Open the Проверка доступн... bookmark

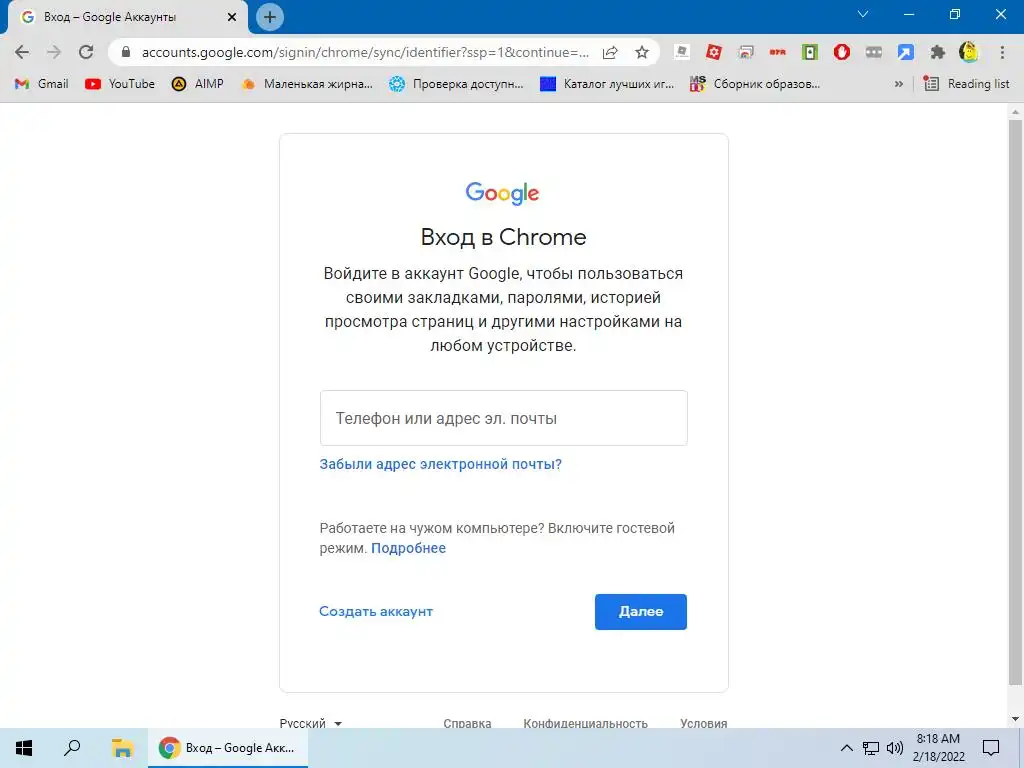456,84
